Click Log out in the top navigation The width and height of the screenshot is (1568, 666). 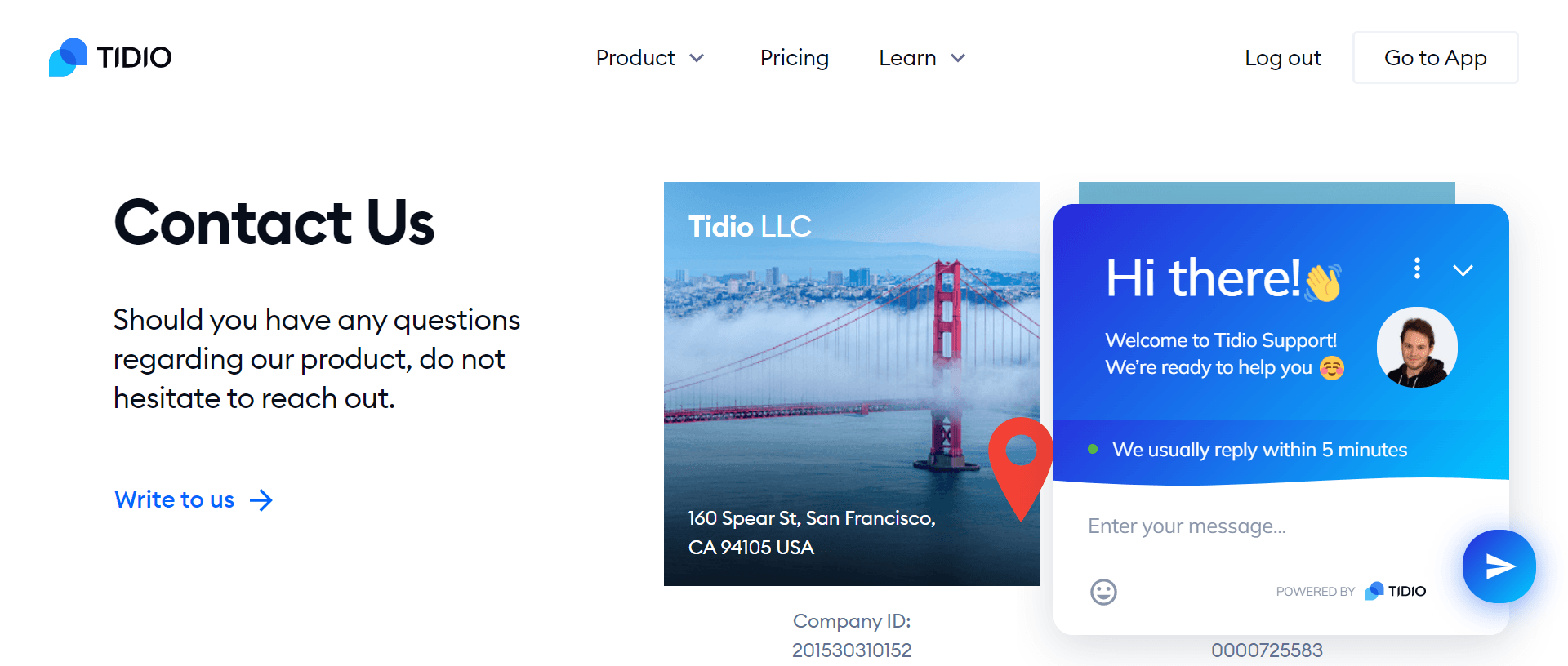tap(1282, 57)
